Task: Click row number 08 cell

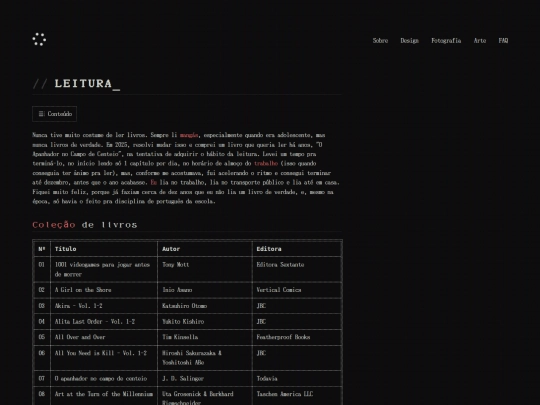Action: 42,396
